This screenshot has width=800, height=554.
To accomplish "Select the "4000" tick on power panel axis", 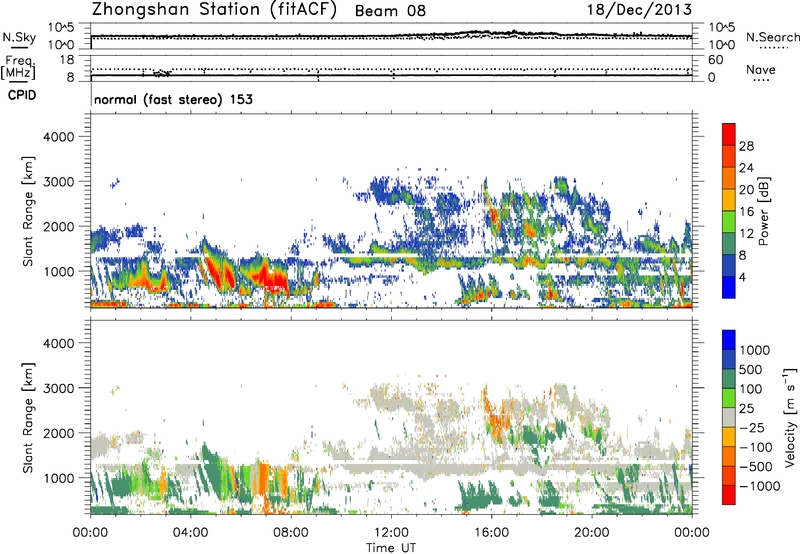I will [x=59, y=137].
